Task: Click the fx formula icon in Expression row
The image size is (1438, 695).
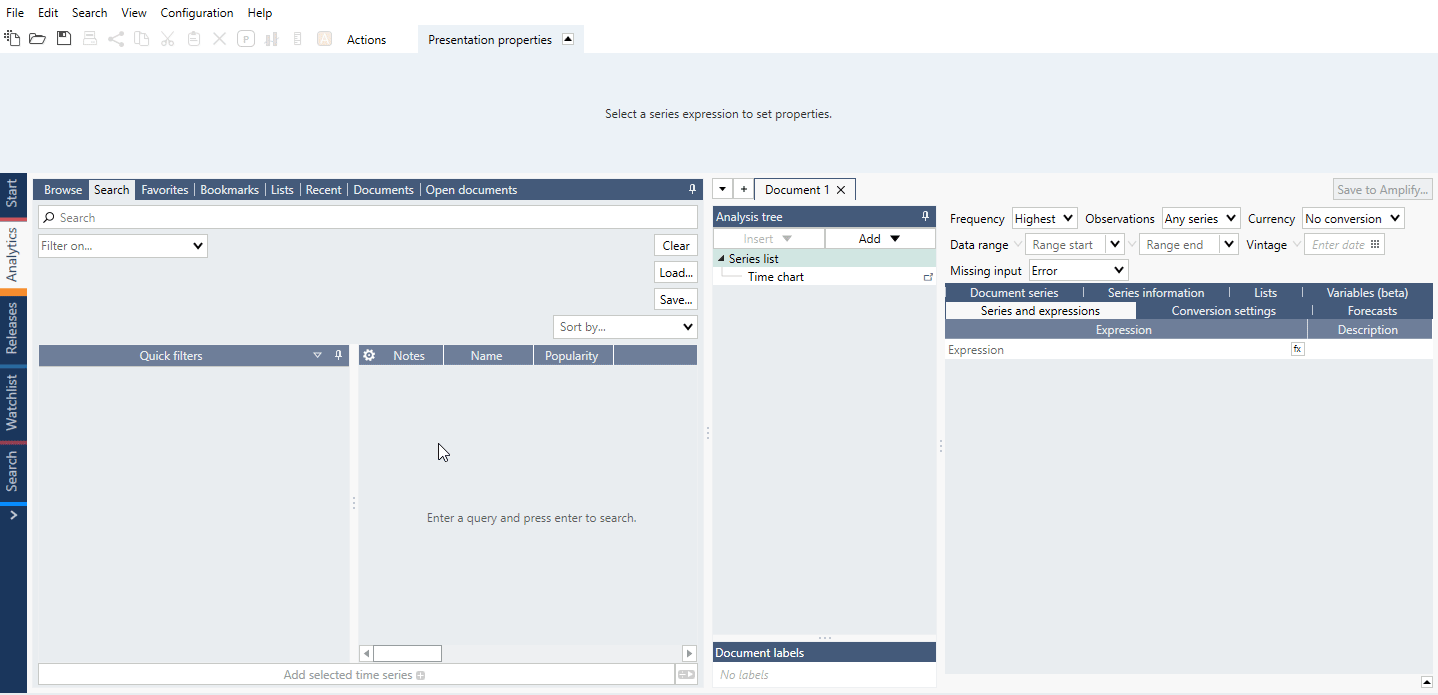Action: tap(1297, 349)
